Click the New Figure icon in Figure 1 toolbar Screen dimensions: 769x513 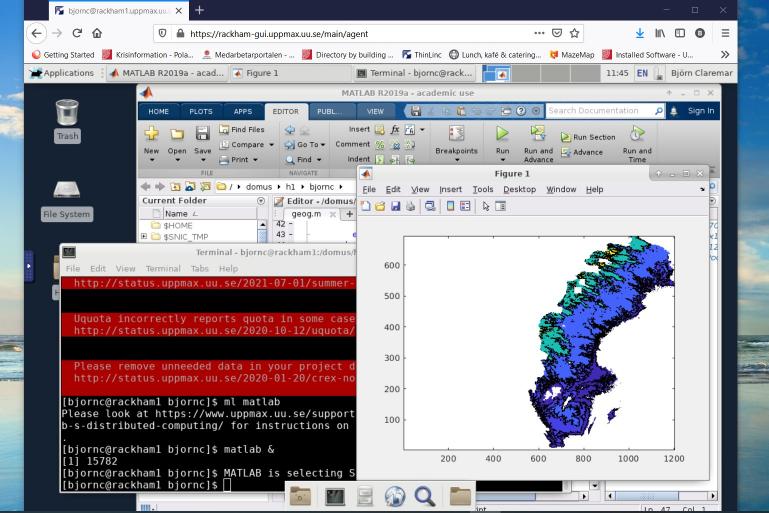(365, 206)
